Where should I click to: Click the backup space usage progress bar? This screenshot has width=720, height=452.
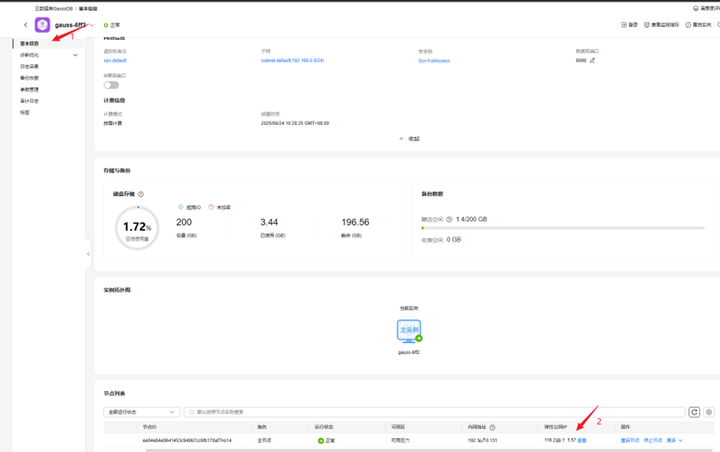pyautogui.click(x=563, y=228)
